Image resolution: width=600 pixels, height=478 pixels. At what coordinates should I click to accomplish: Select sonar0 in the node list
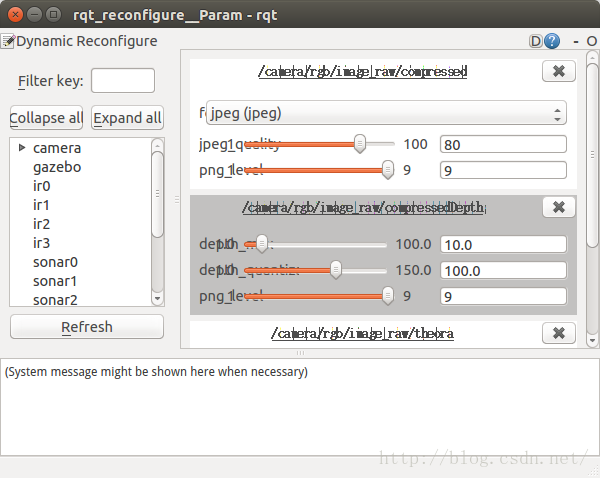55,262
